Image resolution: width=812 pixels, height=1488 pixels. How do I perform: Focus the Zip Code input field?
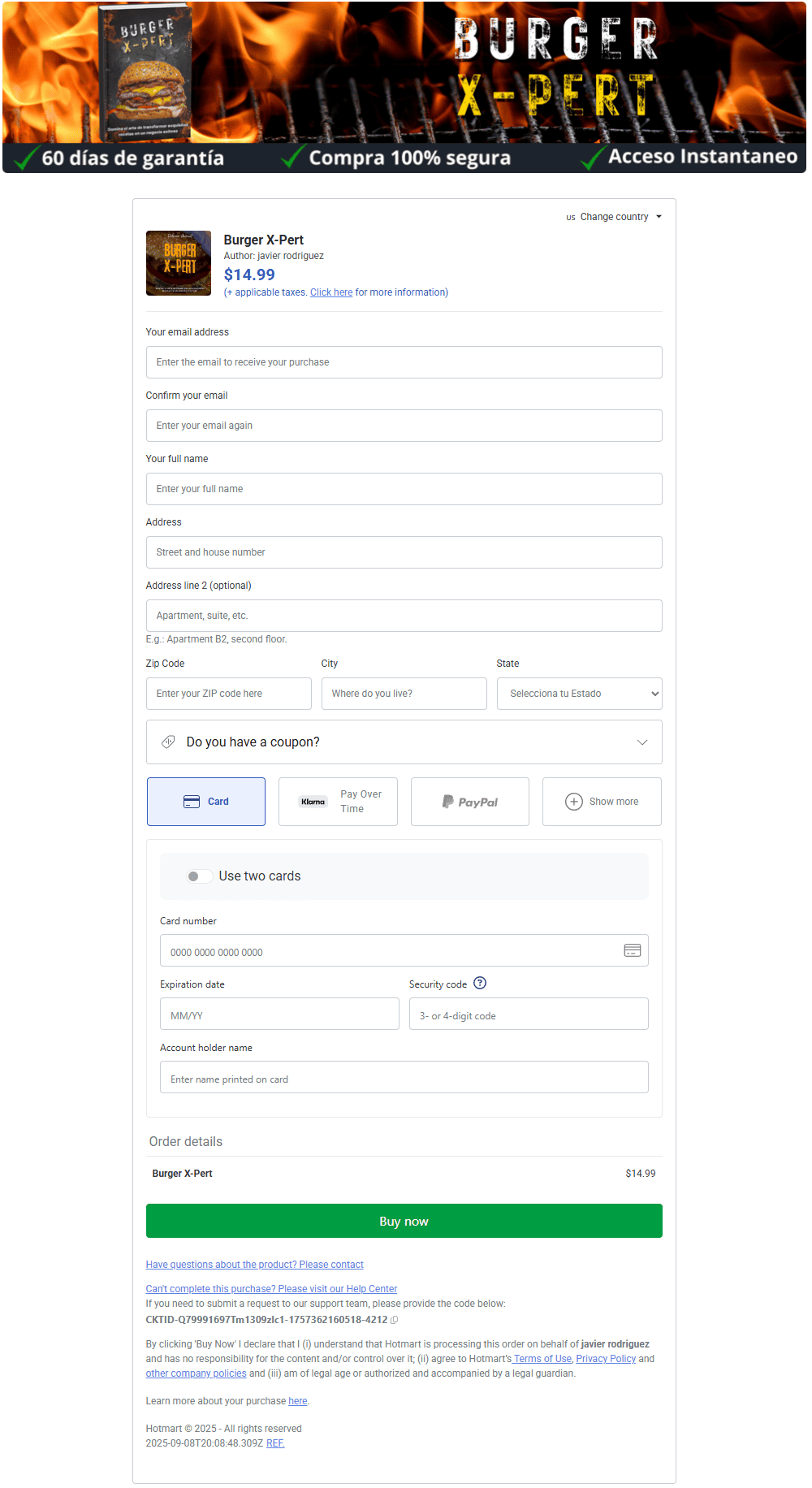228,694
